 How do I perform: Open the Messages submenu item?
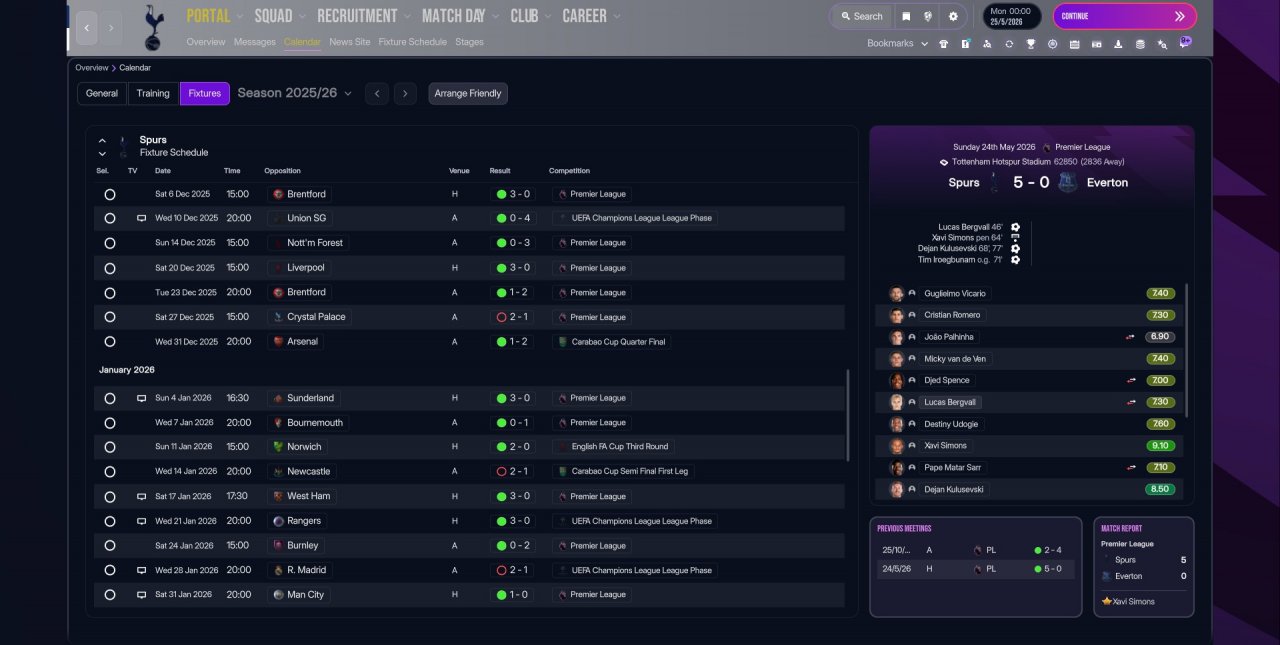[x=255, y=42]
